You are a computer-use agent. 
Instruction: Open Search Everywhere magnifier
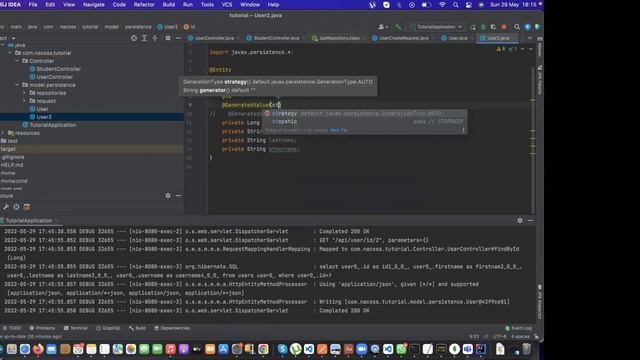click(517, 27)
